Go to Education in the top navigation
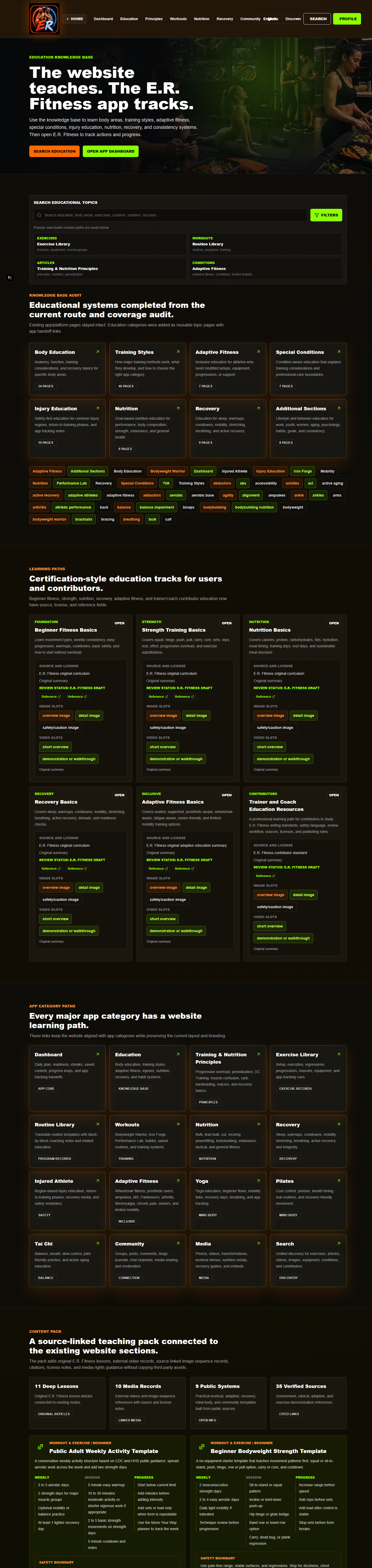 (x=129, y=19)
